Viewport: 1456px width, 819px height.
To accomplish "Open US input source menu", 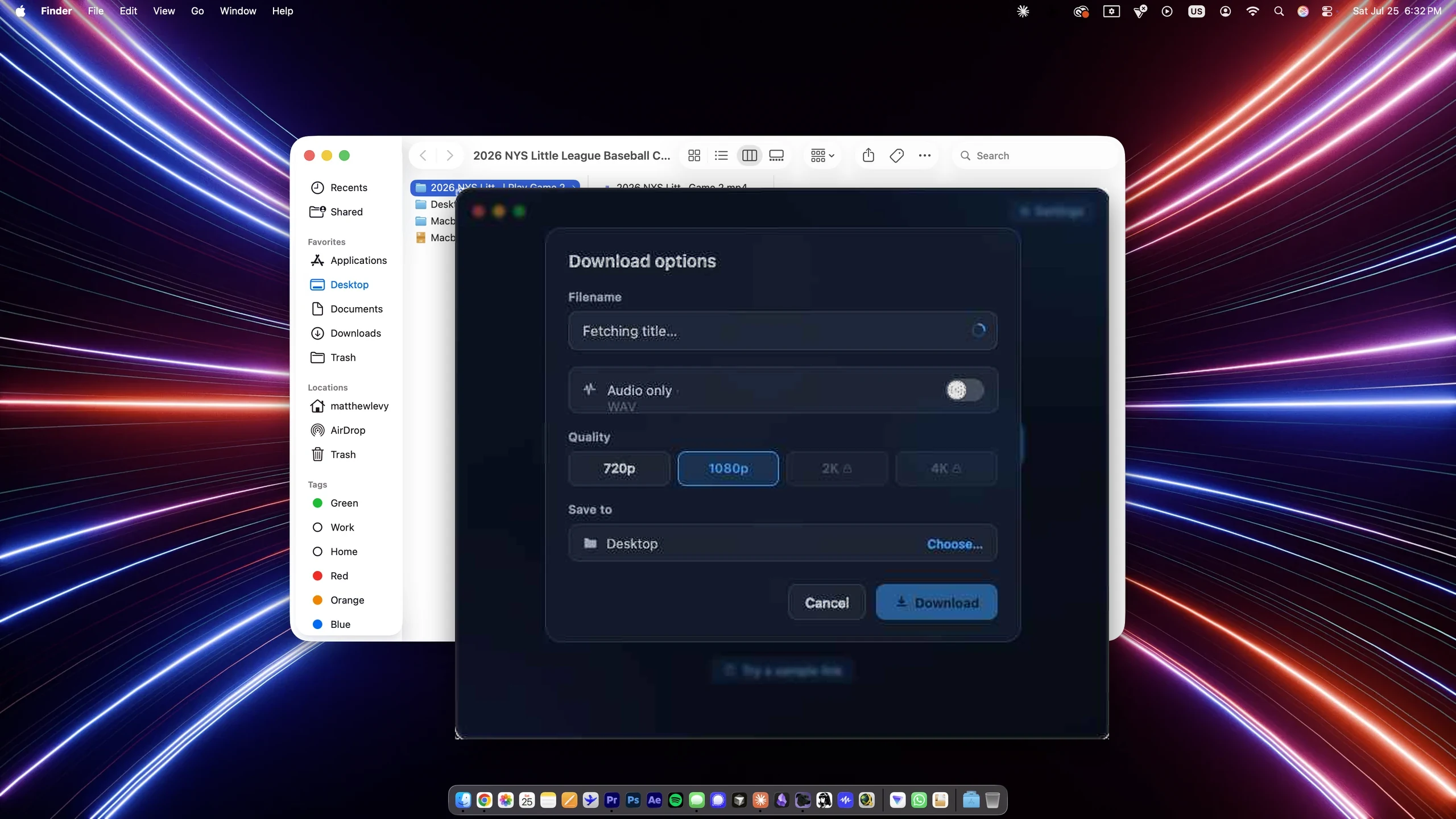I will [x=1196, y=11].
